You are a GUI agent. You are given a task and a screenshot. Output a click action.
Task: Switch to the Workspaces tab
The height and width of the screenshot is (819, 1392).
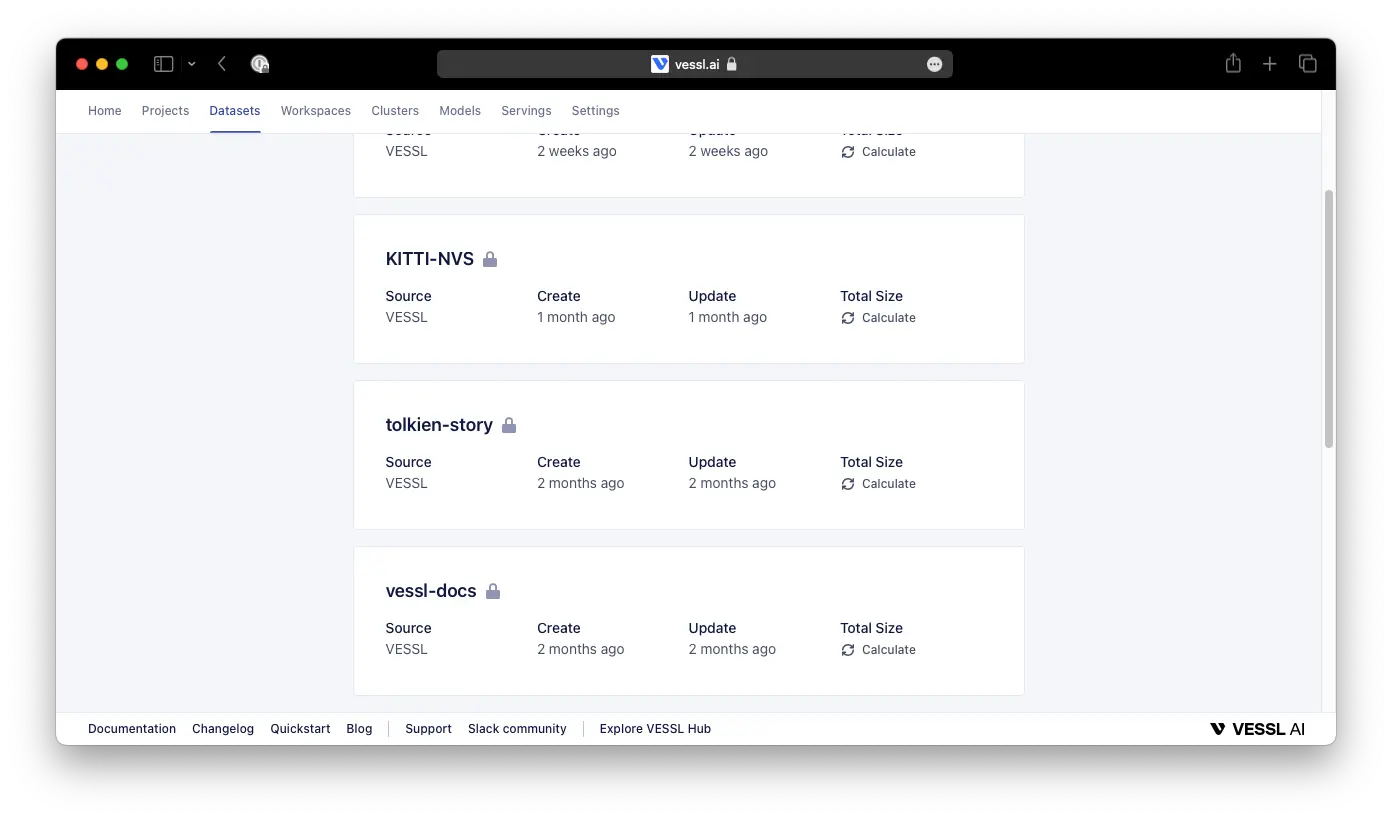316,111
